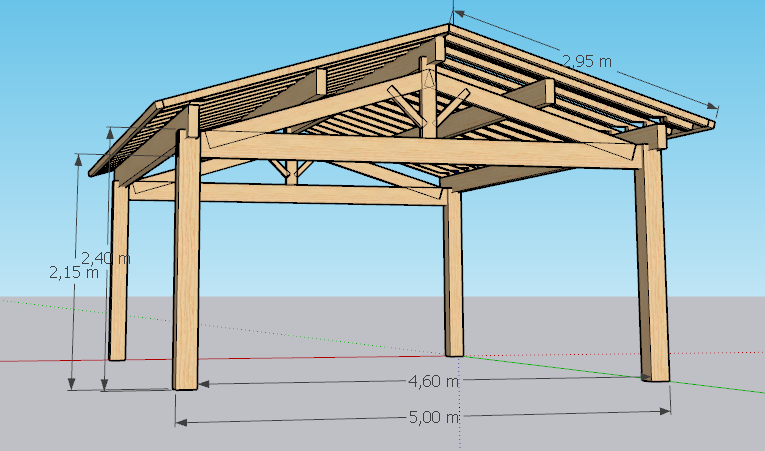Click the 4,60 m width dimension label
Viewport: 765px width, 451px height.
click(433, 381)
